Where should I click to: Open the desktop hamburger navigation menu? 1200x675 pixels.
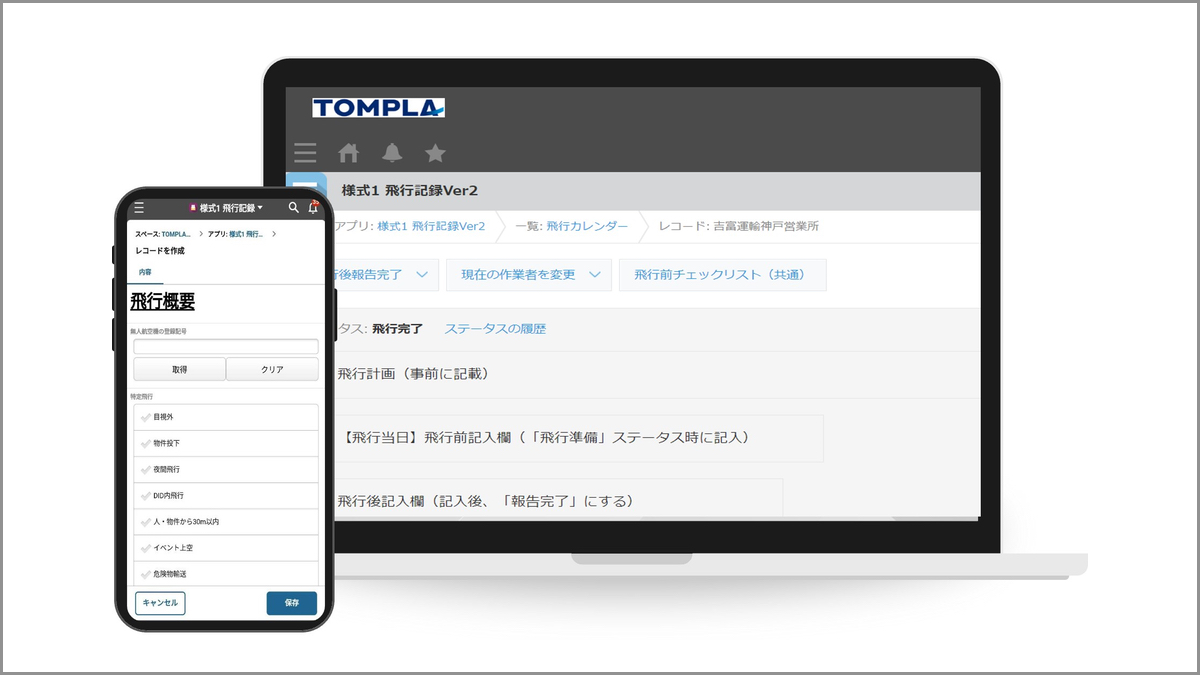(x=304, y=152)
